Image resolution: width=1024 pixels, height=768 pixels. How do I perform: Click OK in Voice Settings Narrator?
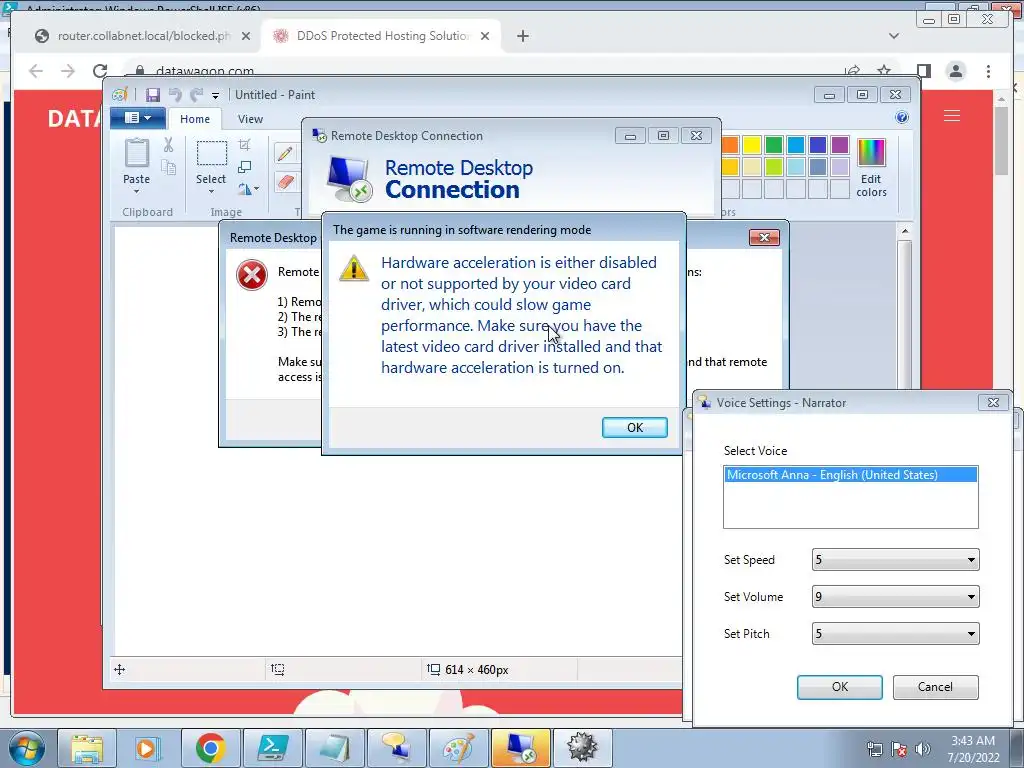(840, 687)
